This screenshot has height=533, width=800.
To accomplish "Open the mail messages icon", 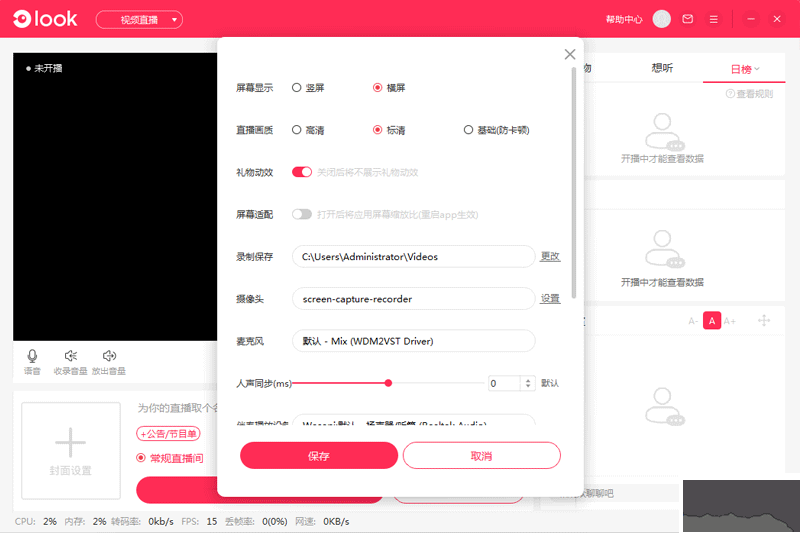I will (x=688, y=19).
